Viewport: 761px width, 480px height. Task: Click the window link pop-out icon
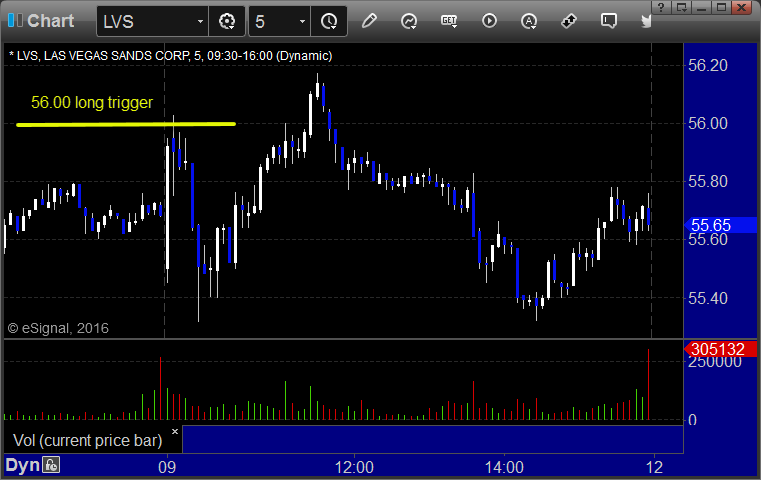click(681, 8)
